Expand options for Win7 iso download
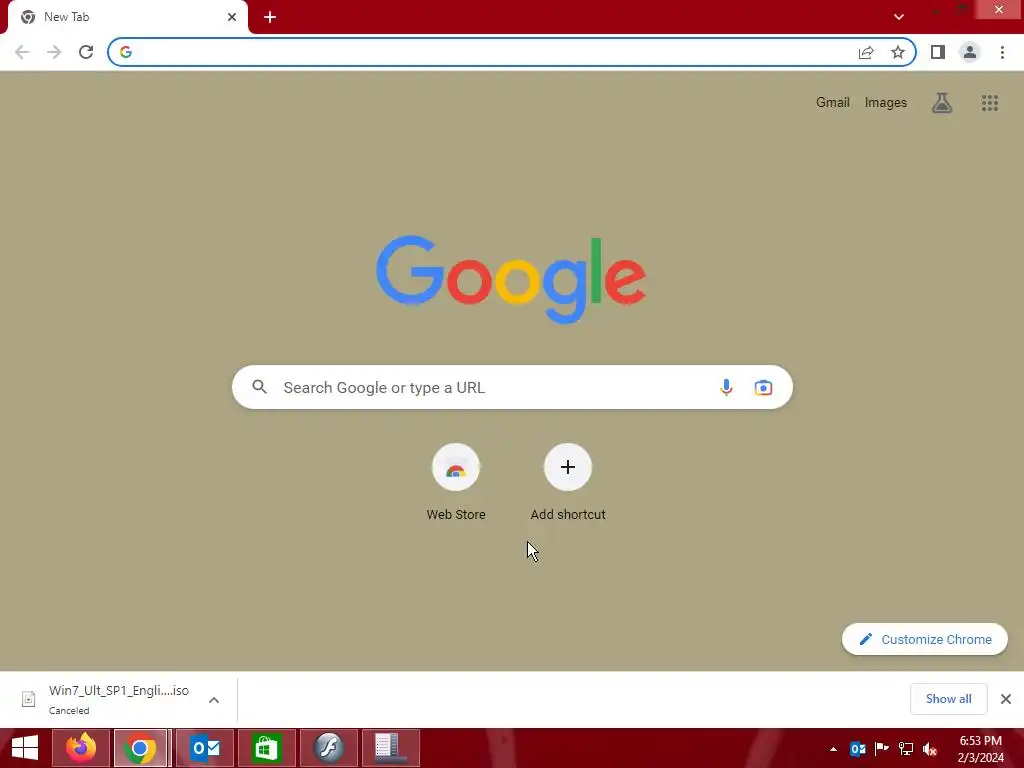The width and height of the screenshot is (1024, 768). pyautogui.click(x=214, y=700)
